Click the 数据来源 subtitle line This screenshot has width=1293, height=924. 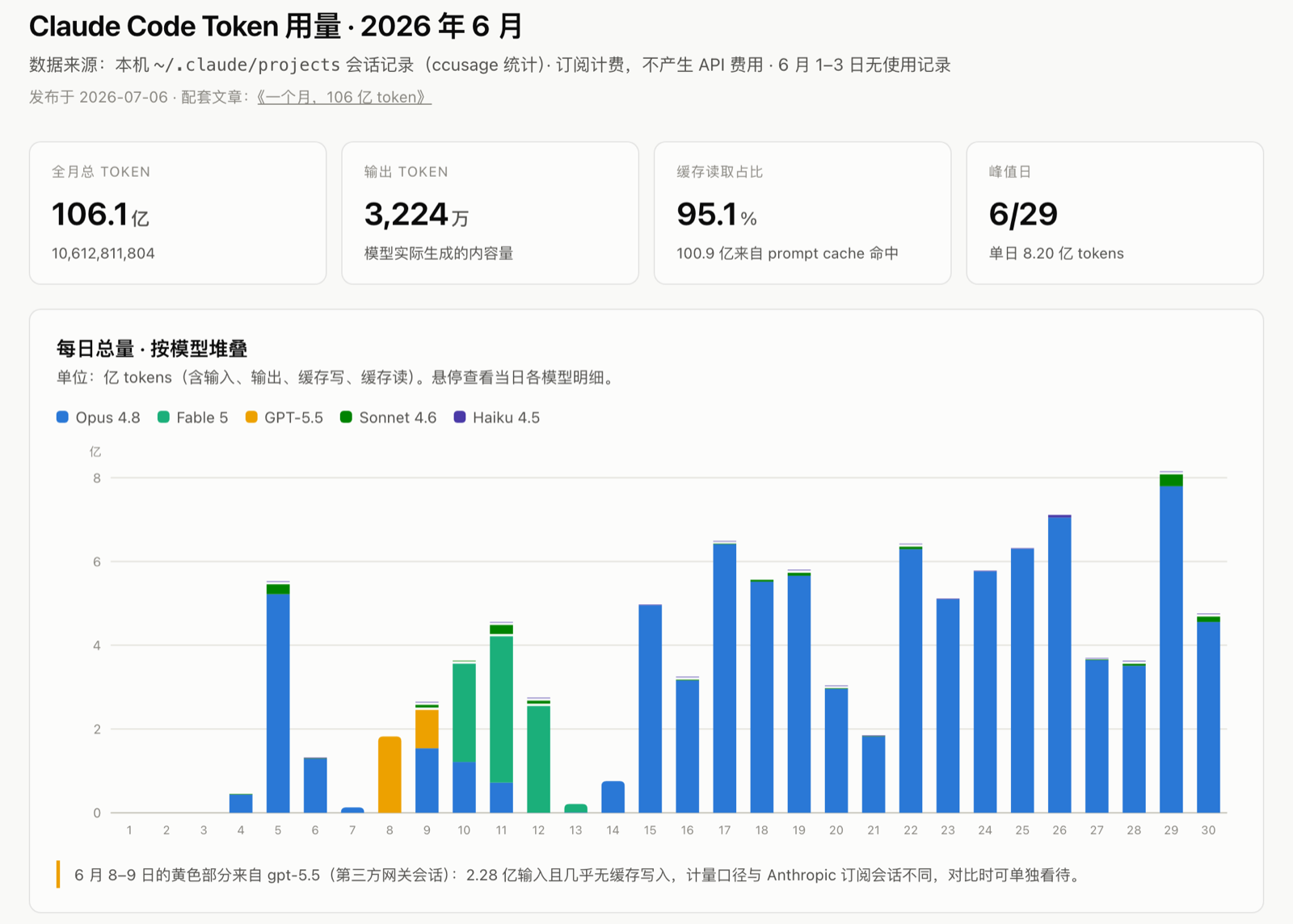(490, 65)
